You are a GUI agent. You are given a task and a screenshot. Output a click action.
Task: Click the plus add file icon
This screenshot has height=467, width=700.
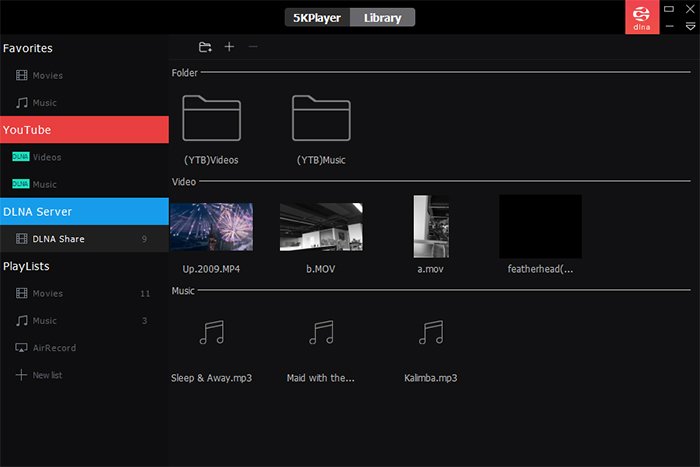229,46
